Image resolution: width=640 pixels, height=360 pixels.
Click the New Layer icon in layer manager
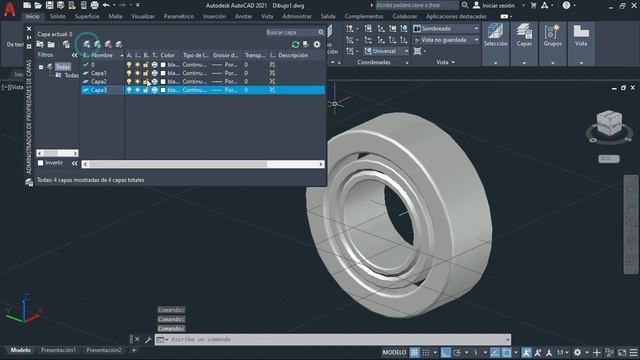[87, 44]
